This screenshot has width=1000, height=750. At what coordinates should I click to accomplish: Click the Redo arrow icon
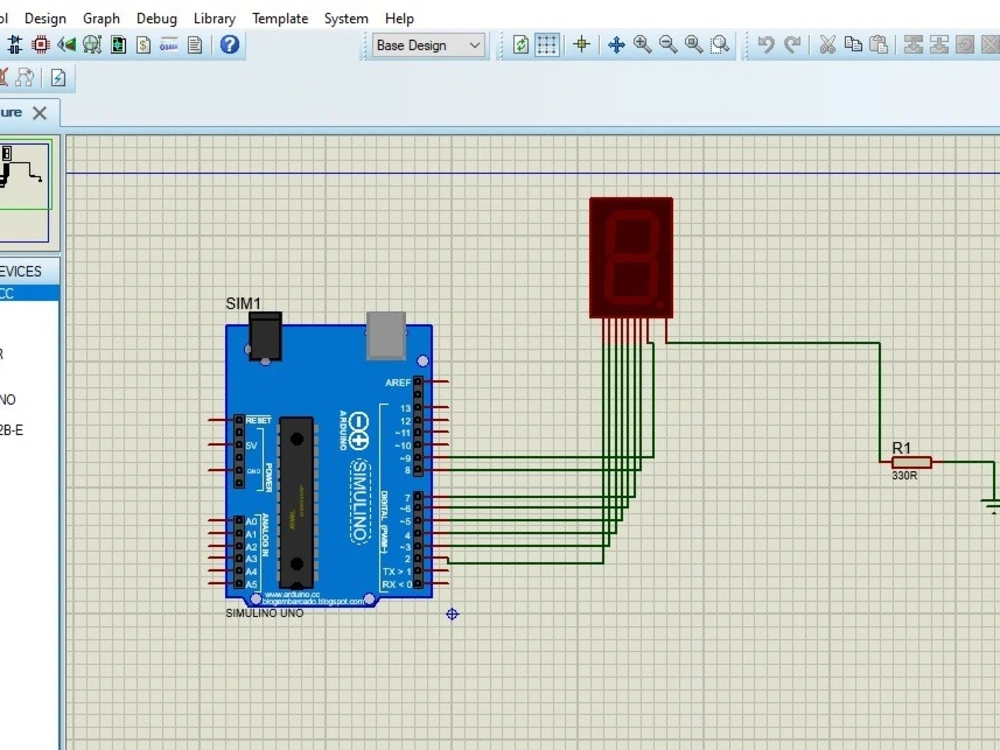tap(792, 45)
